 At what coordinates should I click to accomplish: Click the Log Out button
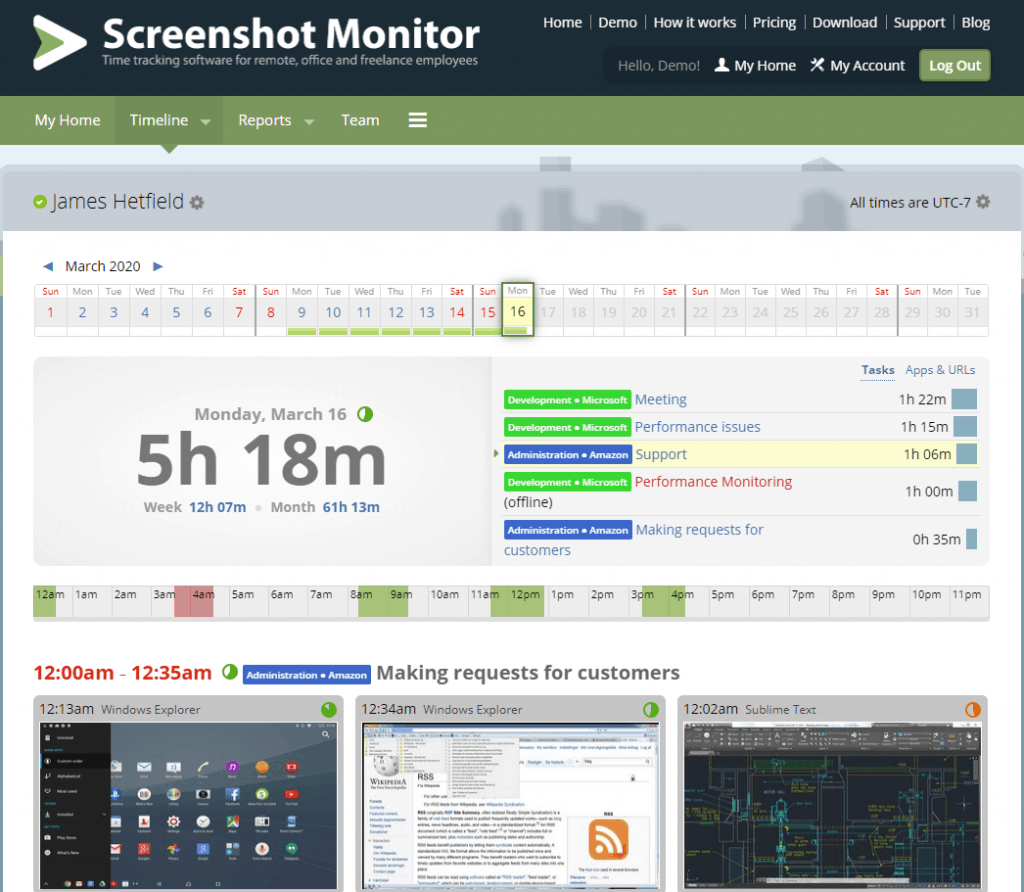(x=953, y=64)
